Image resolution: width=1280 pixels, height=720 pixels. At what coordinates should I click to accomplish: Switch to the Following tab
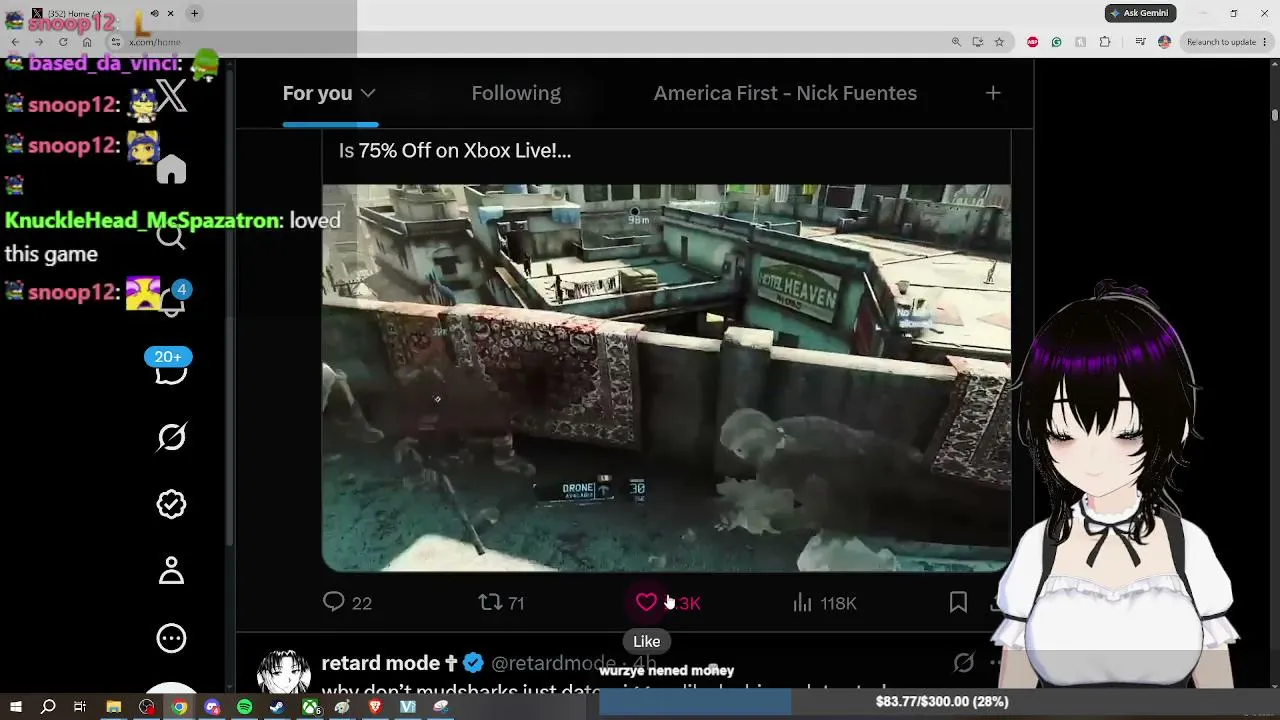pyautogui.click(x=516, y=93)
